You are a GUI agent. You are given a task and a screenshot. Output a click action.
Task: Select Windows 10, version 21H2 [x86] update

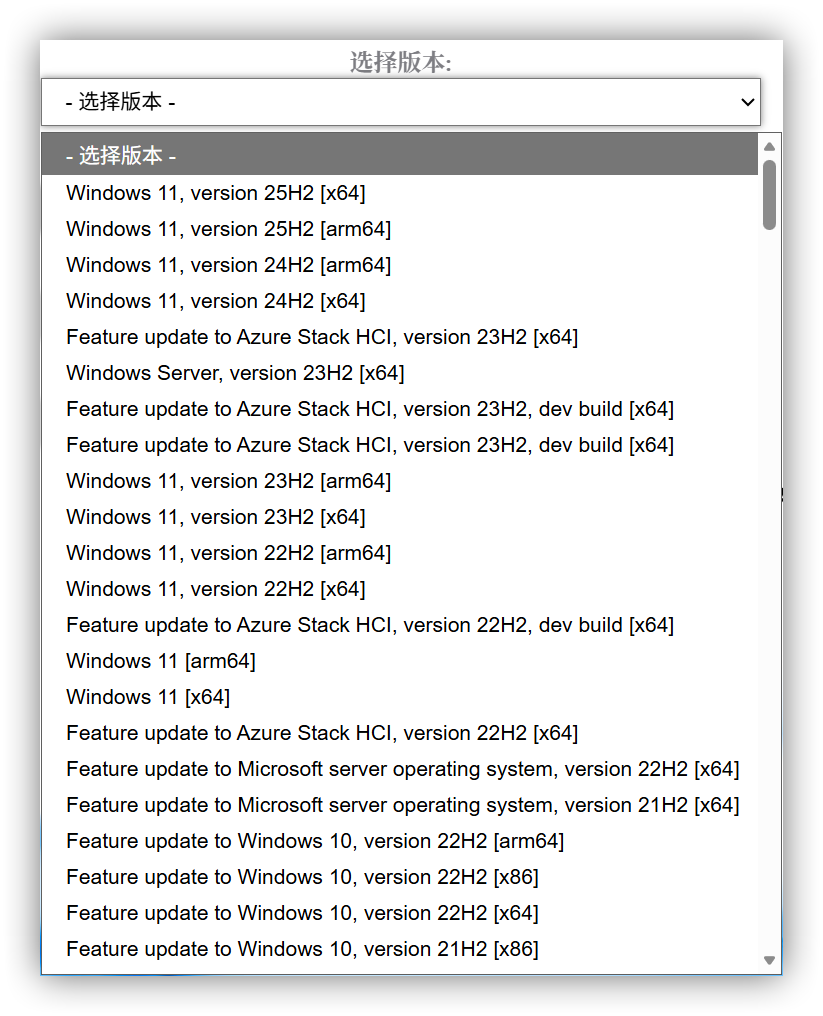(302, 949)
